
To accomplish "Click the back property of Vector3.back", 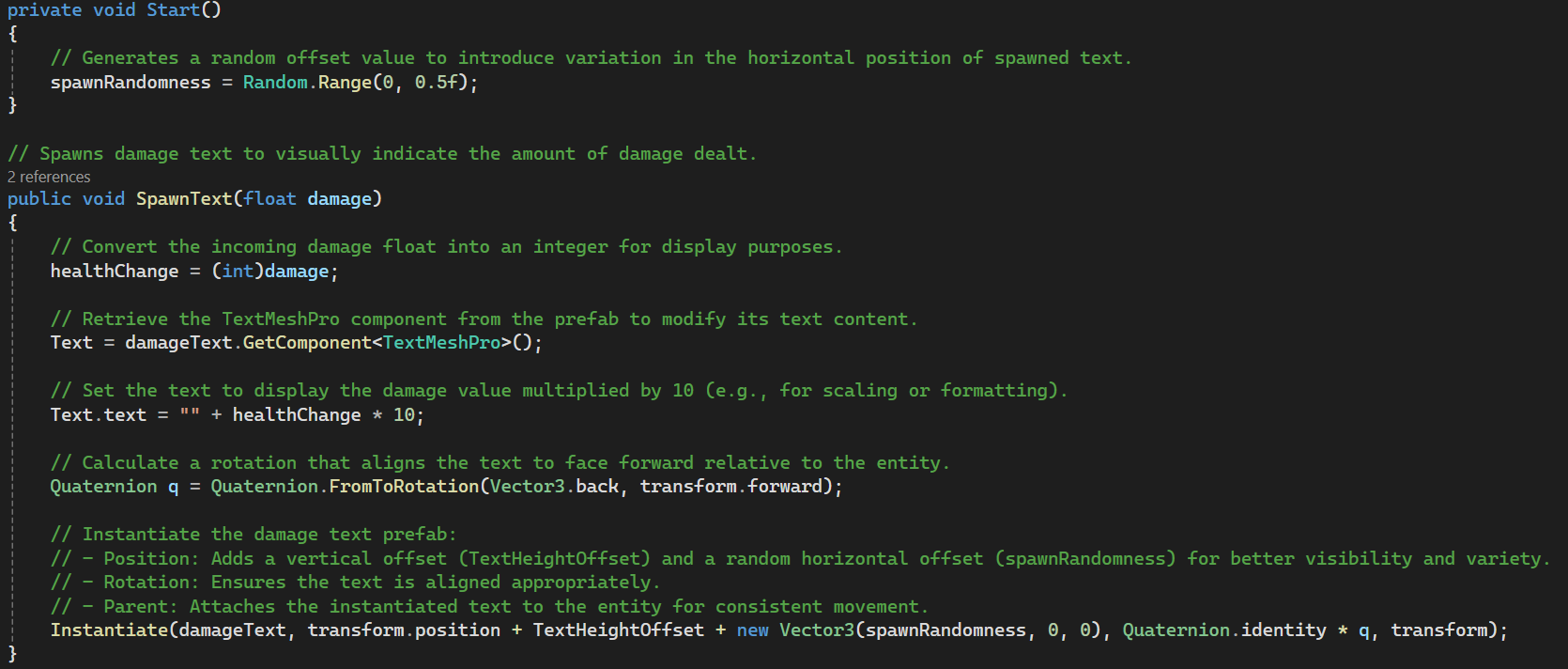I will coord(597,486).
